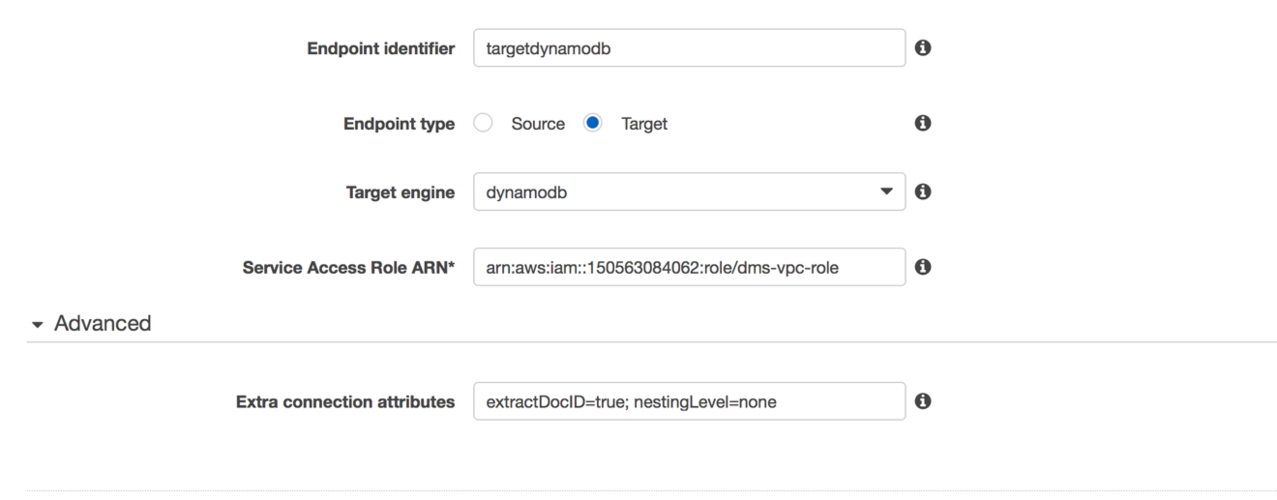Click the Endpoint identifier field containing targetdynamodb
Viewport: 1277px width, 500px height.
tap(689, 48)
